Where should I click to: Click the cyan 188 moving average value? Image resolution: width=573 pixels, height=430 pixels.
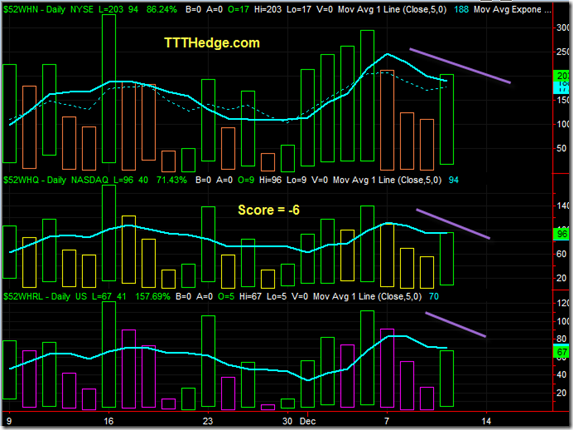[x=461, y=10]
